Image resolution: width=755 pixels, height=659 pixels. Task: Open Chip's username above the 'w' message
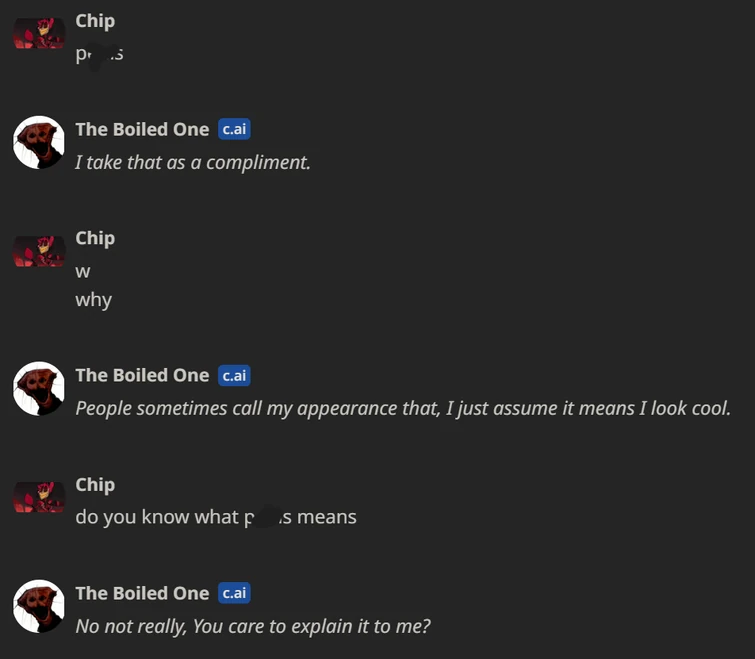click(95, 238)
